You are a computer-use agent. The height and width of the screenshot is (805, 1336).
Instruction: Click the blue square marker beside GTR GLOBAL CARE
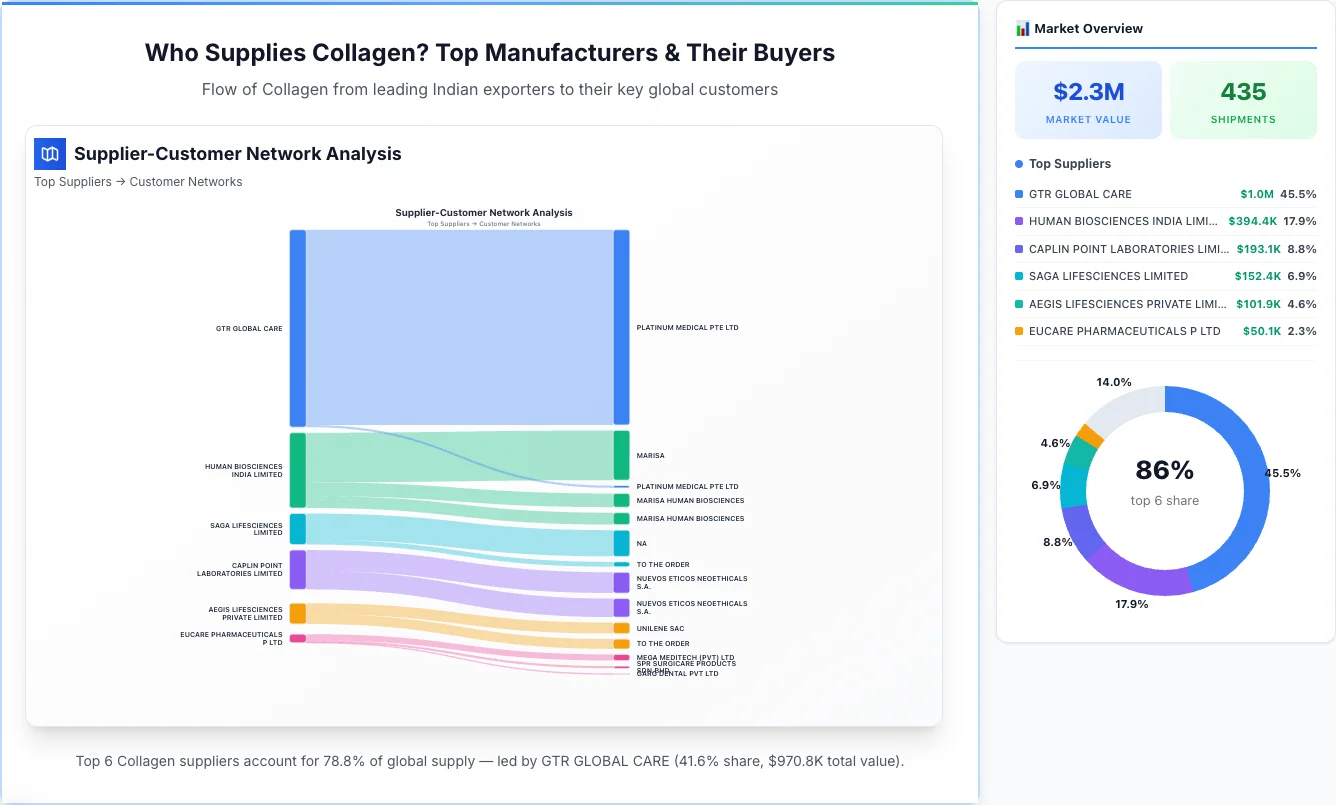click(1021, 194)
